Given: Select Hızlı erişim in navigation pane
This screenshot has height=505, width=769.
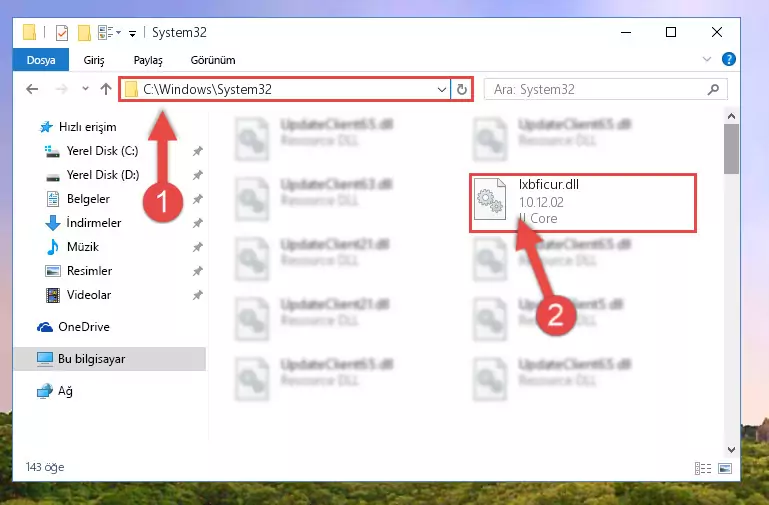Looking at the screenshot, I should [x=78, y=127].
